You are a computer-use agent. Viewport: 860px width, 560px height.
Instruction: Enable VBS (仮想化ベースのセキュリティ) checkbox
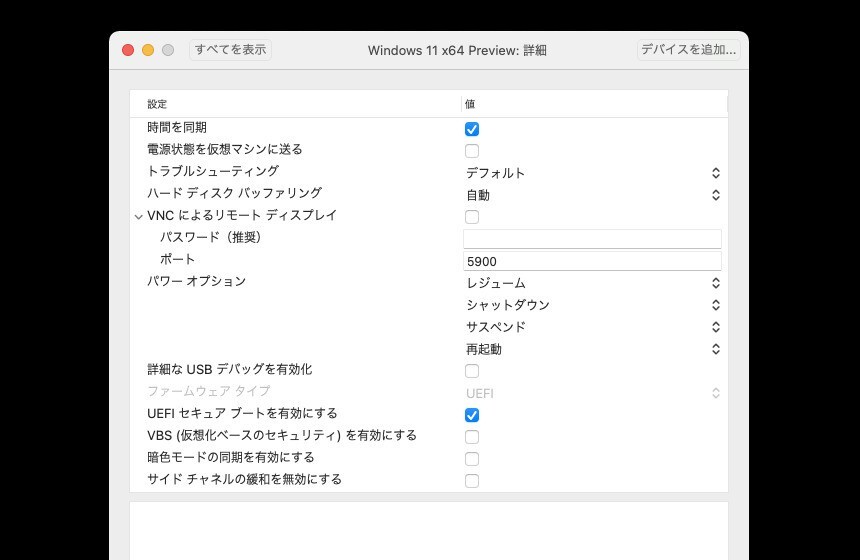[472, 437]
